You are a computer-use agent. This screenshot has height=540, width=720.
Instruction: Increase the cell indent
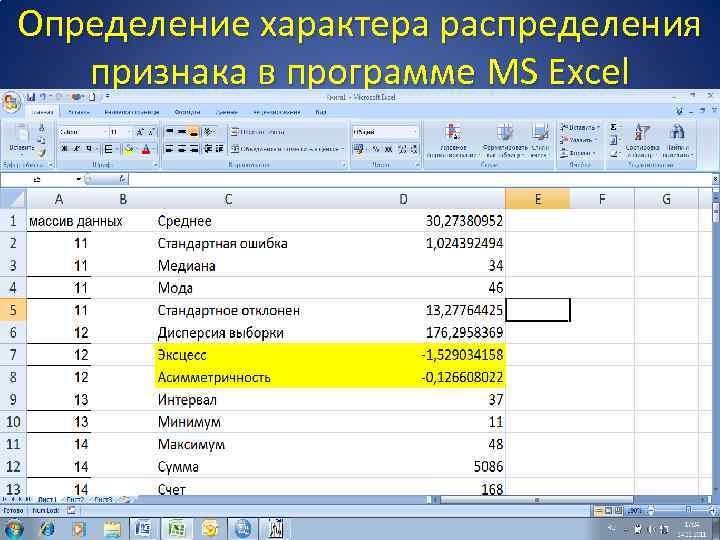coord(219,149)
